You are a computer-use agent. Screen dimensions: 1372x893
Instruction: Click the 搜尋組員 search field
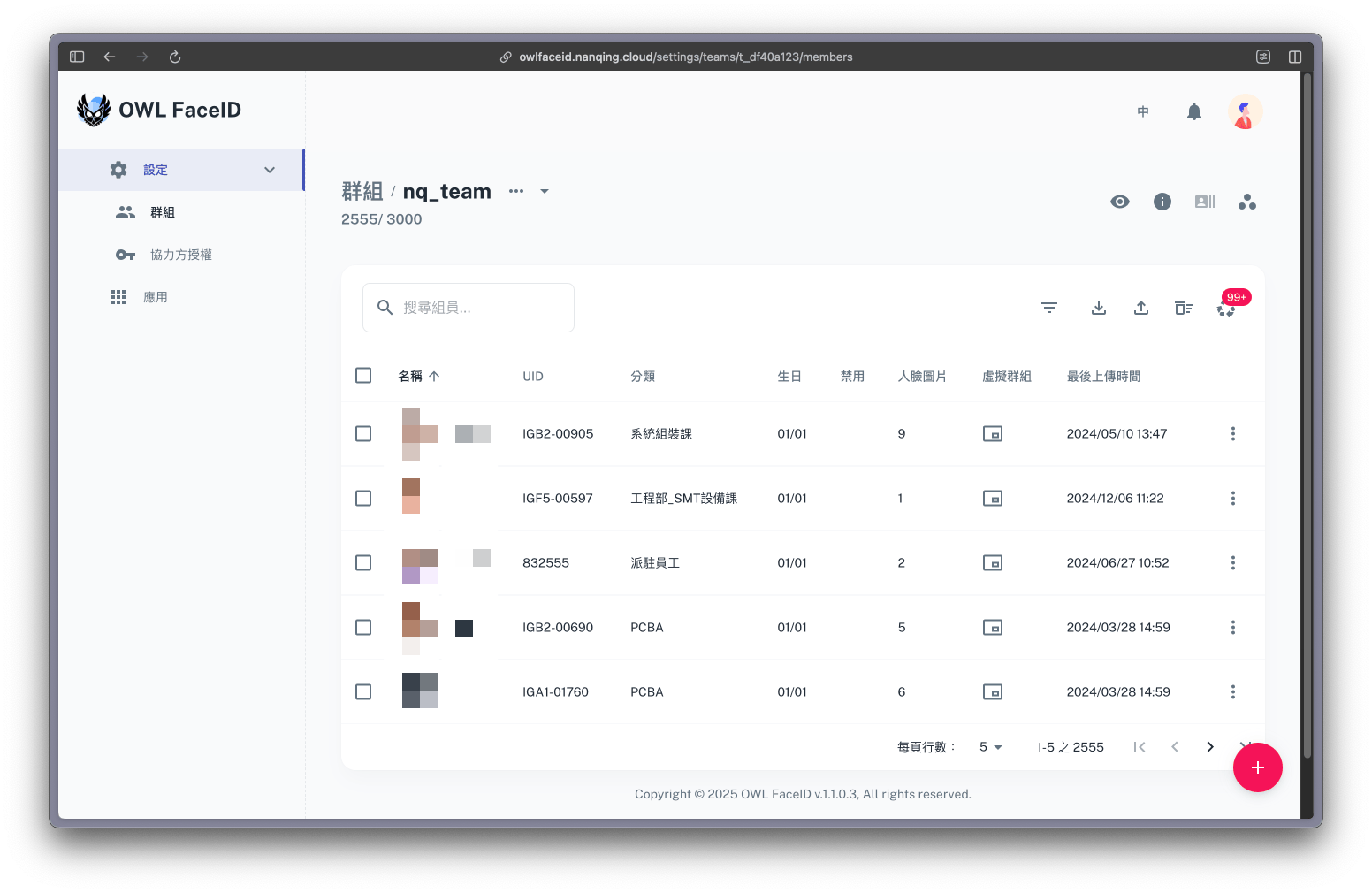tap(477, 308)
